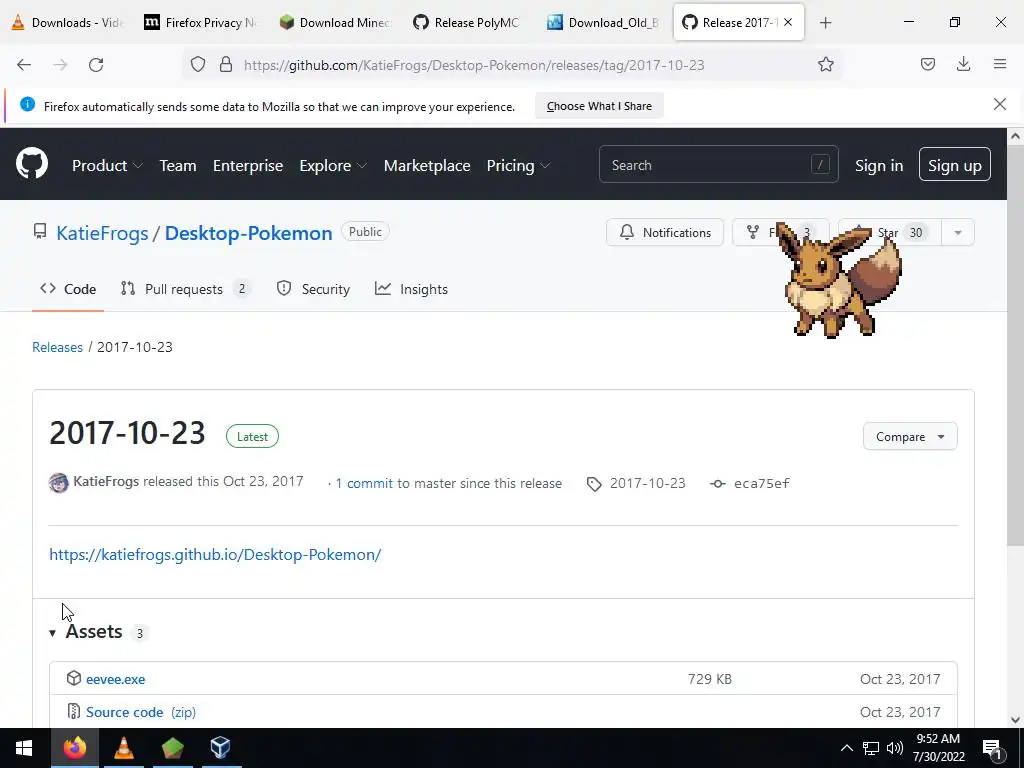This screenshot has height=768, width=1024.
Task: Go to the Releases breadcrumb link
Action: [57, 347]
